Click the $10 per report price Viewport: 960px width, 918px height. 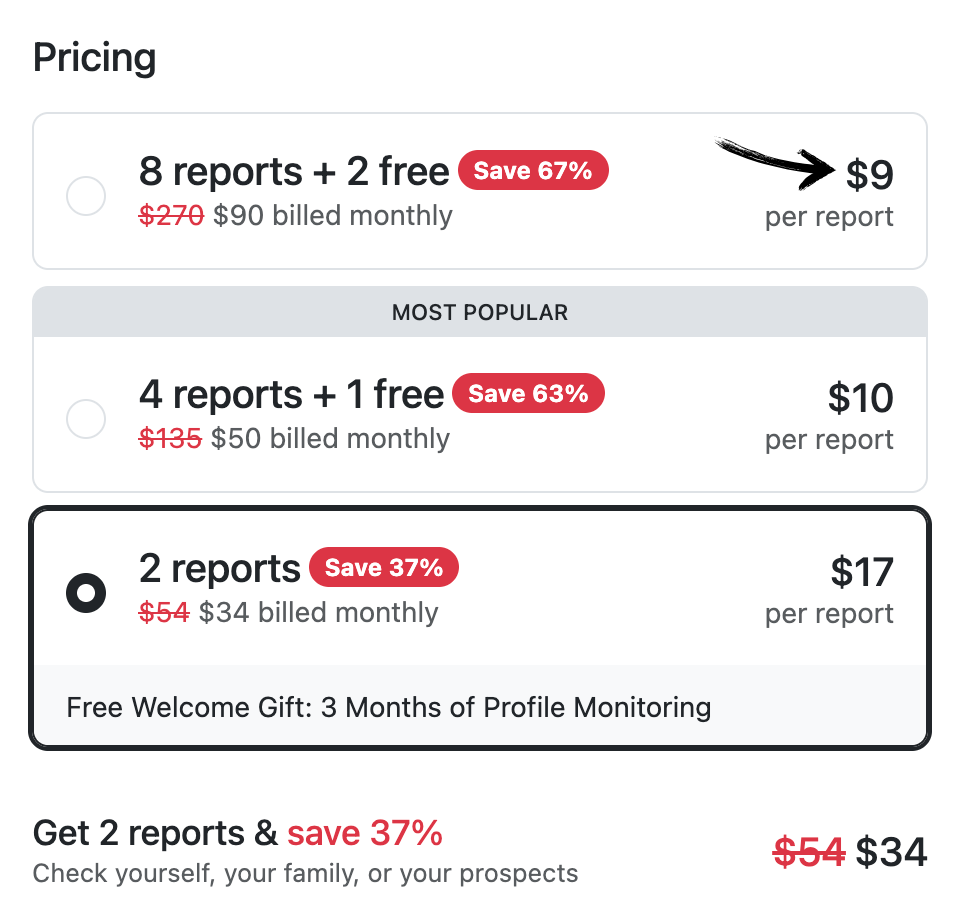(861, 397)
